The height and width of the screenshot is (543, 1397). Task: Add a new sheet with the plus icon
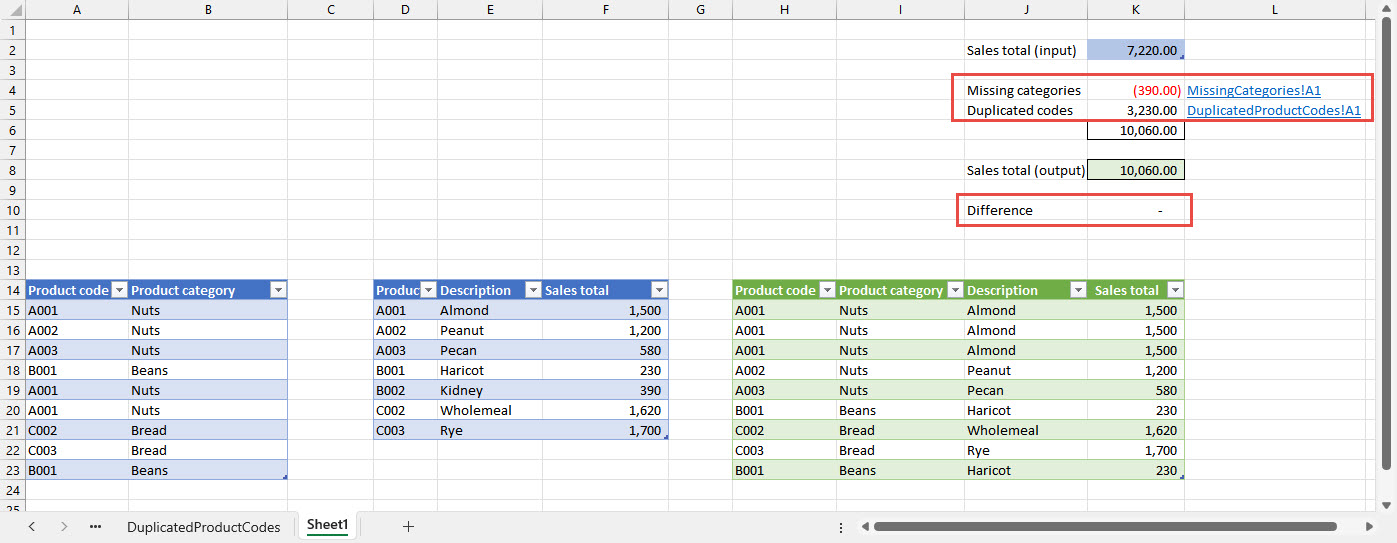pos(408,526)
